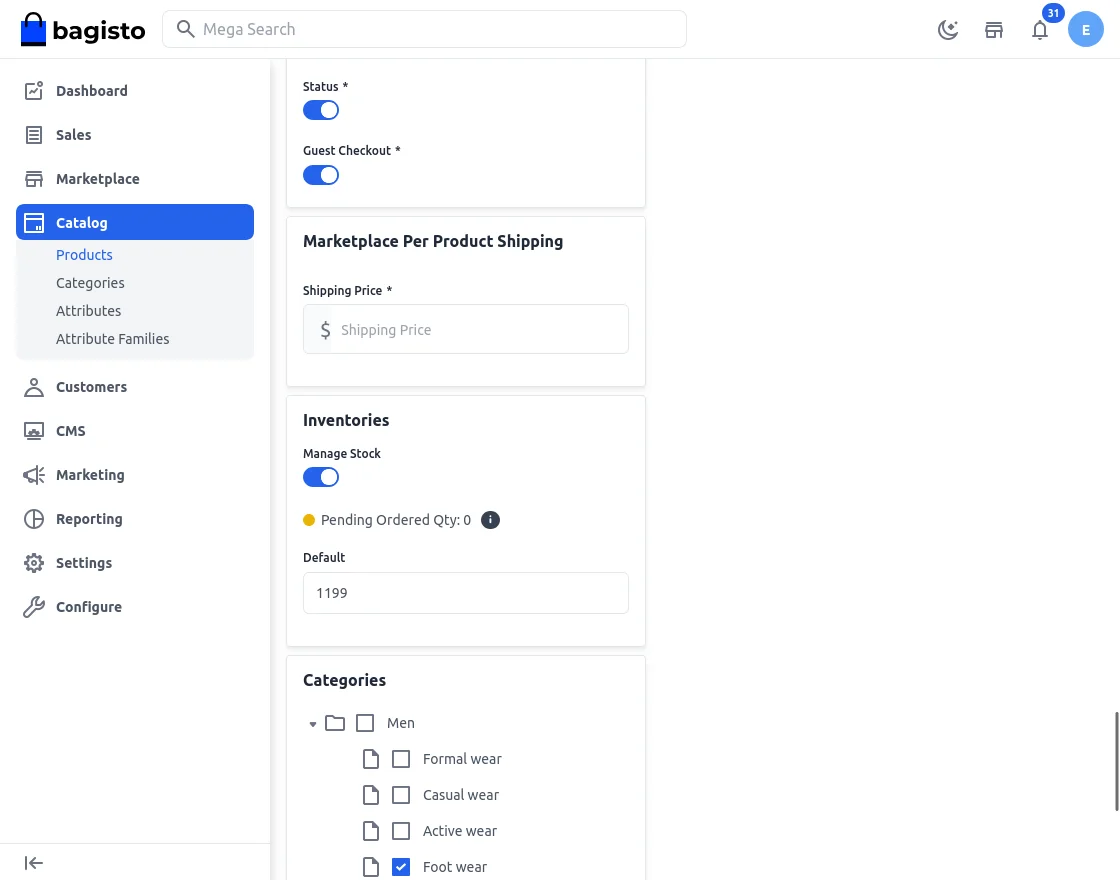
Task: Check the Formal wear category checkbox
Action: coord(401,759)
